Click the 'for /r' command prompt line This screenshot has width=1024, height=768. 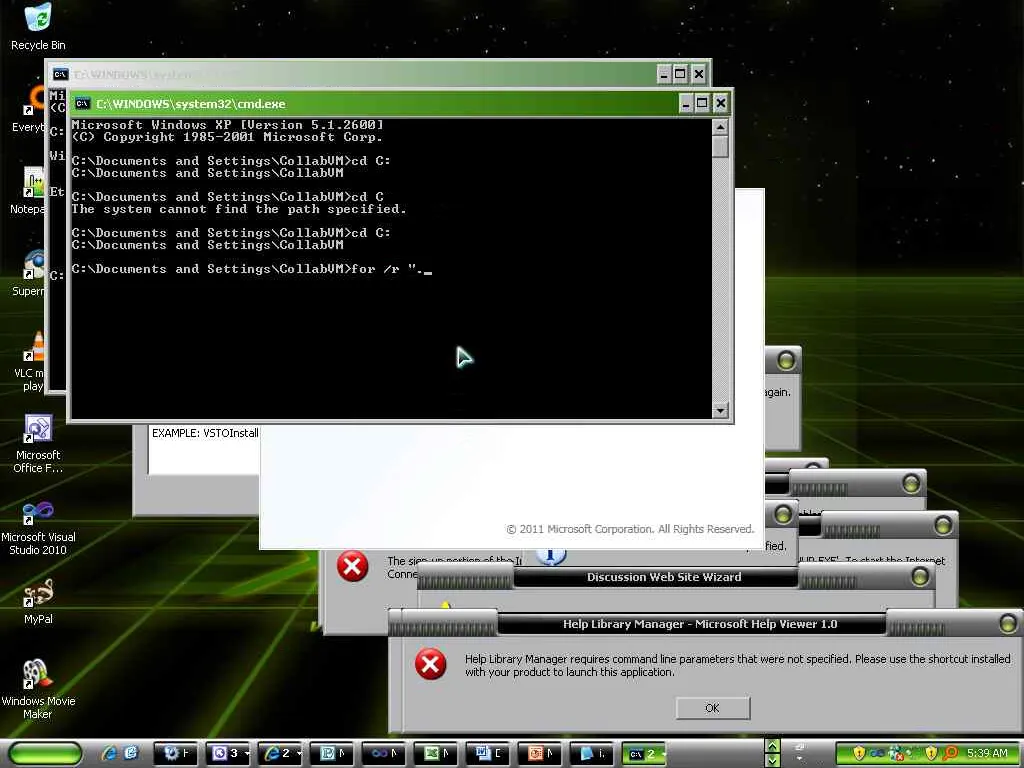click(x=252, y=269)
